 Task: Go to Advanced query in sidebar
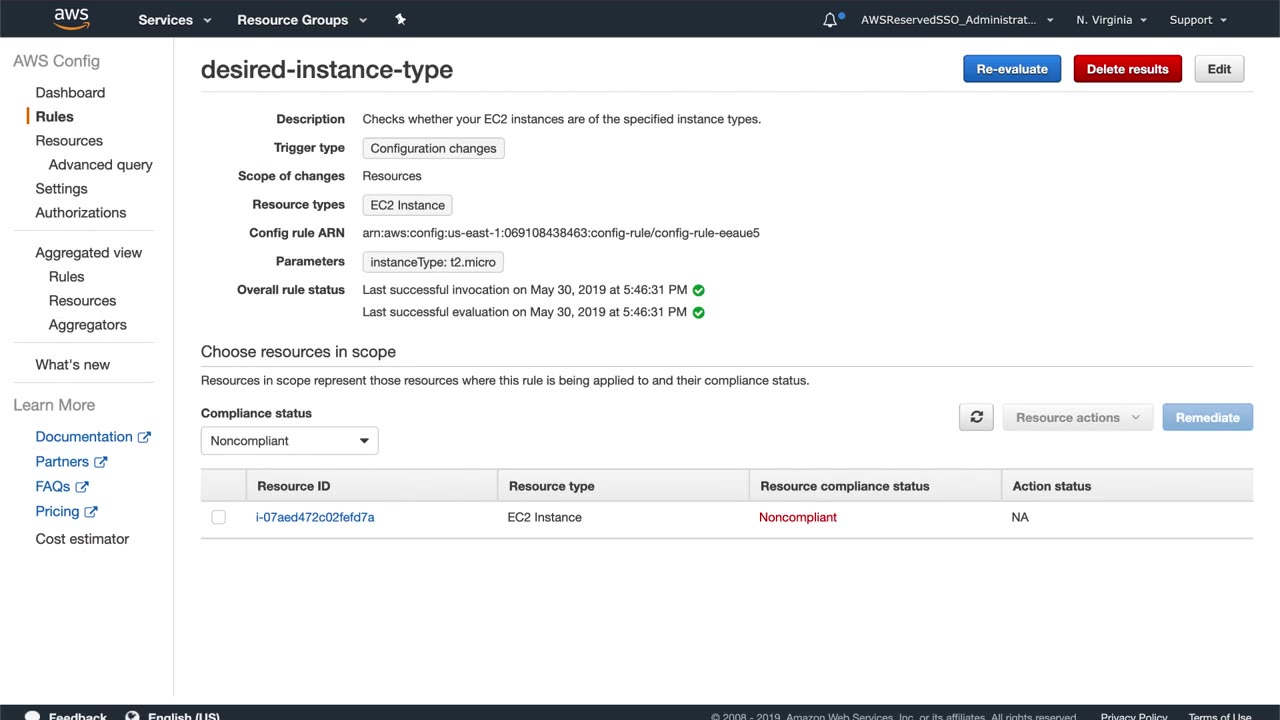click(x=100, y=165)
